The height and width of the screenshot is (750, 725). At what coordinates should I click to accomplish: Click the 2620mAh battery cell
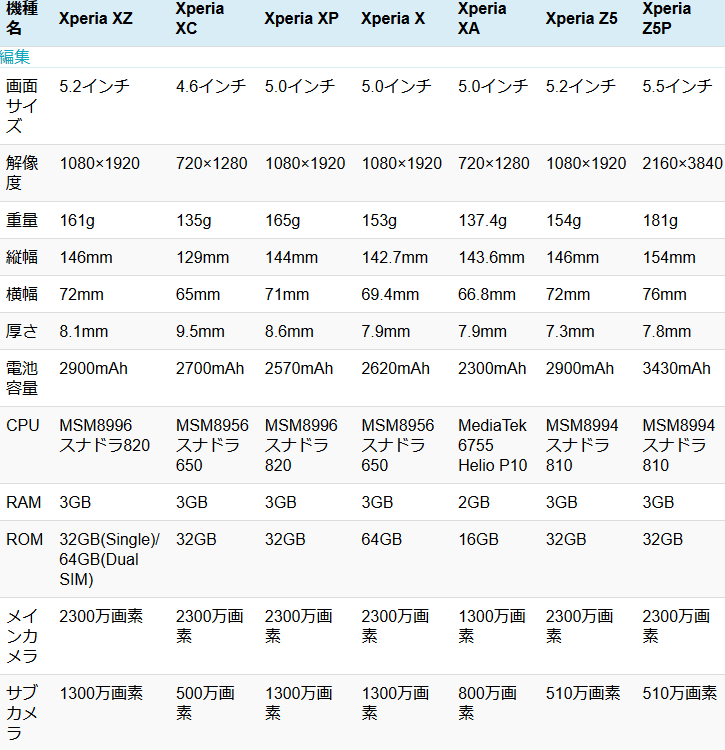pyautogui.click(x=395, y=368)
